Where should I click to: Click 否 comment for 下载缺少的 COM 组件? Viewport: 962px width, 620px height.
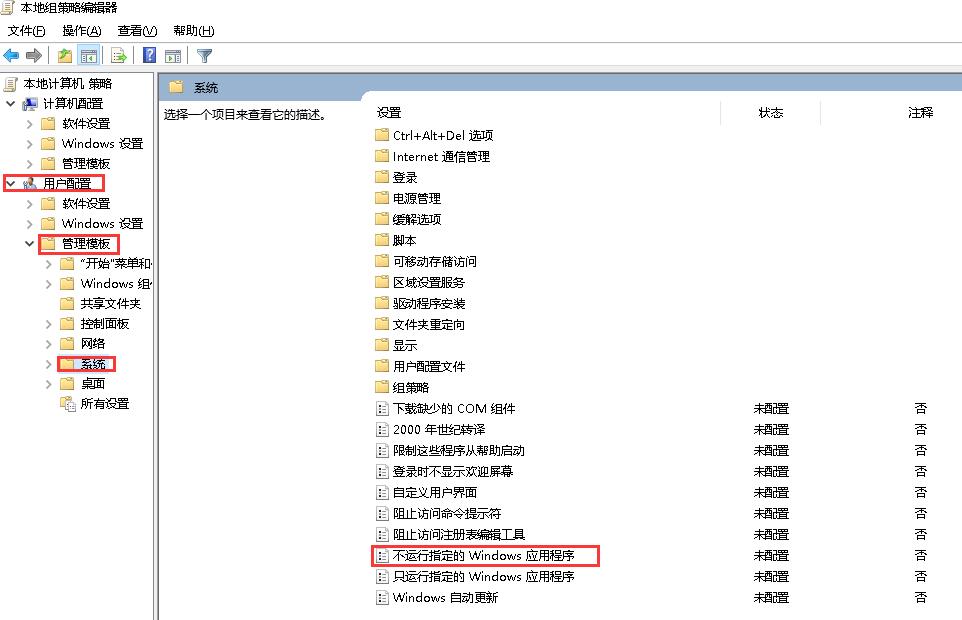tap(920, 408)
